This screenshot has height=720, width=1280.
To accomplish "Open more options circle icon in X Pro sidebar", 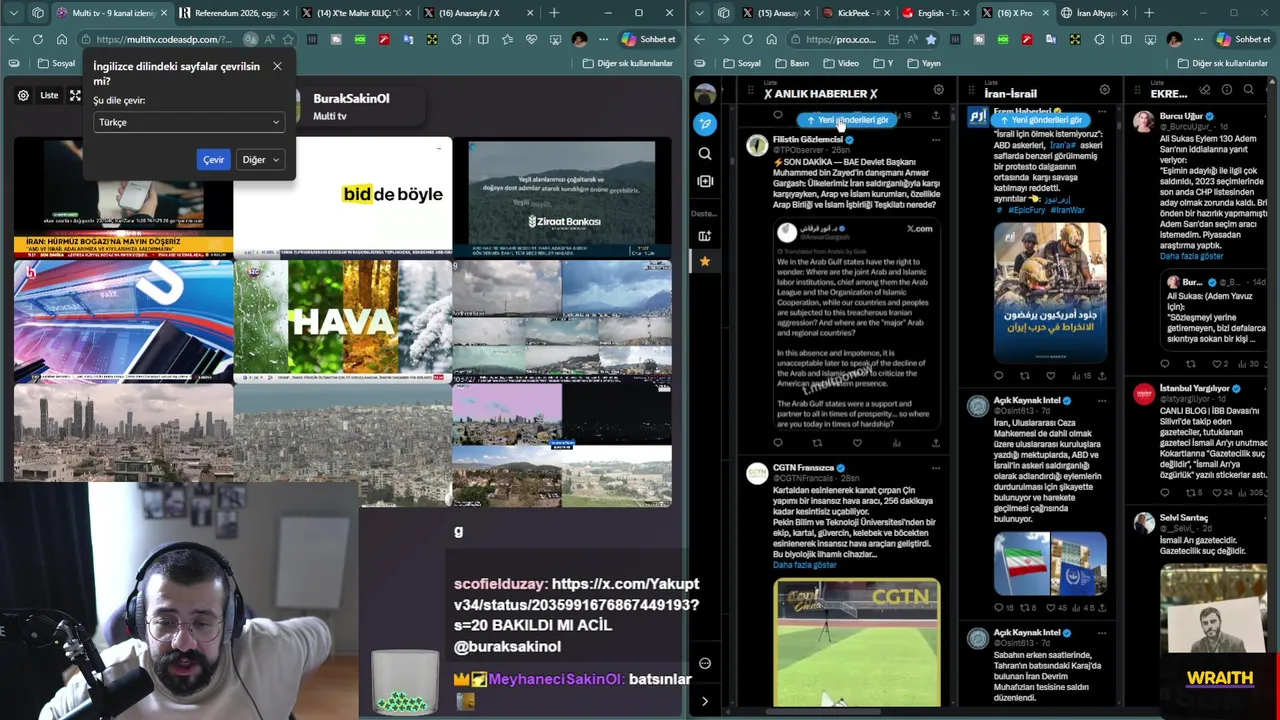I will click(x=705, y=663).
